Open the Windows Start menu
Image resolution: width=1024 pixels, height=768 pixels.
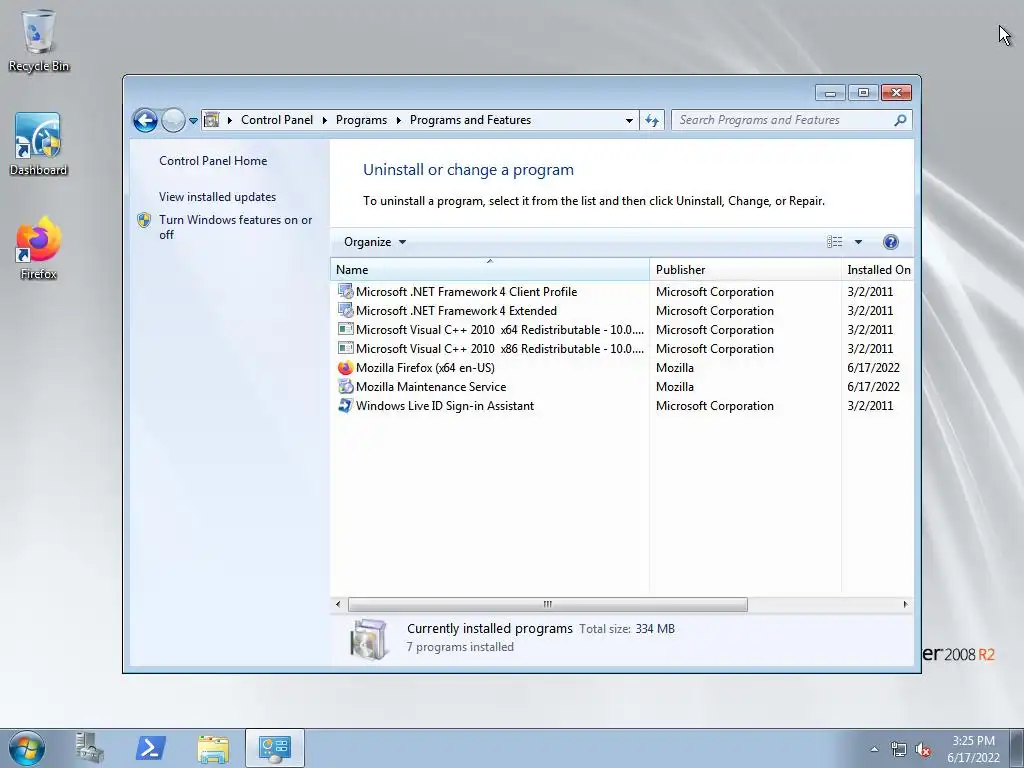tap(27, 748)
